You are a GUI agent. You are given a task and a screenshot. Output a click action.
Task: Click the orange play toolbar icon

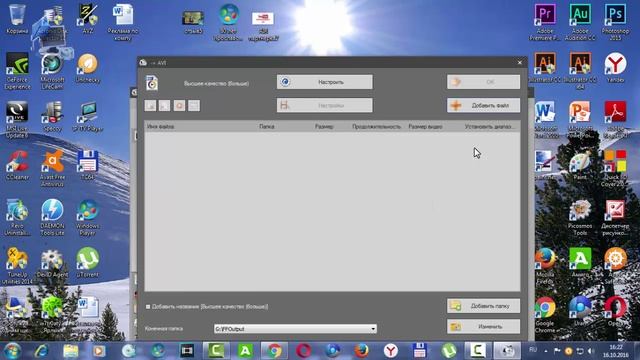click(x=179, y=106)
